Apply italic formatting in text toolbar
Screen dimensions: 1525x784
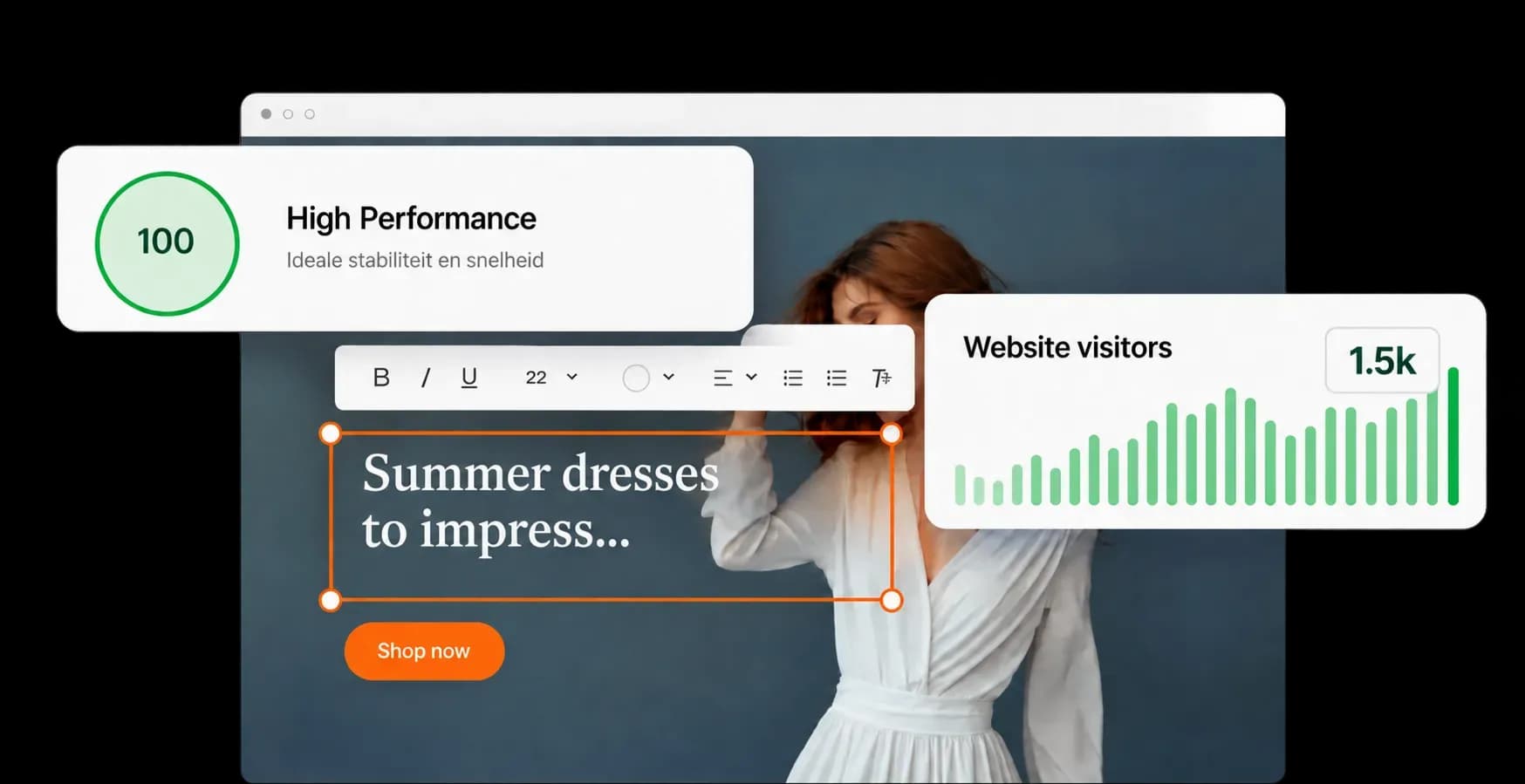tap(426, 378)
